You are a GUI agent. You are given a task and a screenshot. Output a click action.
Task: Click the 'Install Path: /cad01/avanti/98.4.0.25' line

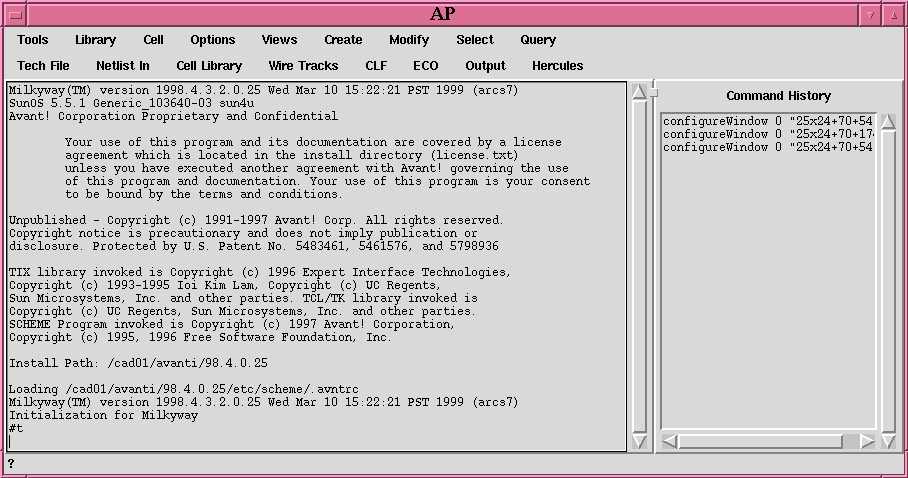tap(138, 363)
